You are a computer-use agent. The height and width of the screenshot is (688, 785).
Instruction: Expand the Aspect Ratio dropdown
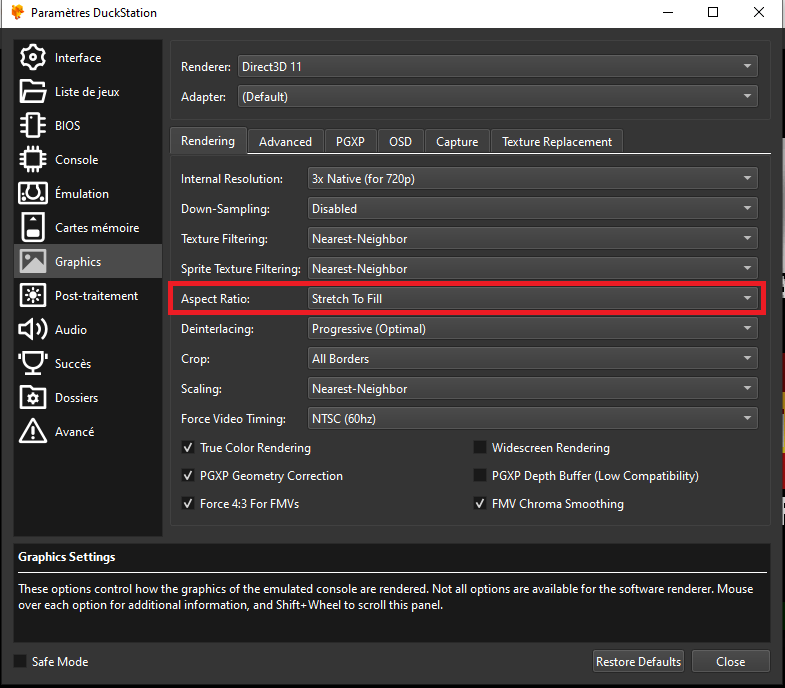532,299
